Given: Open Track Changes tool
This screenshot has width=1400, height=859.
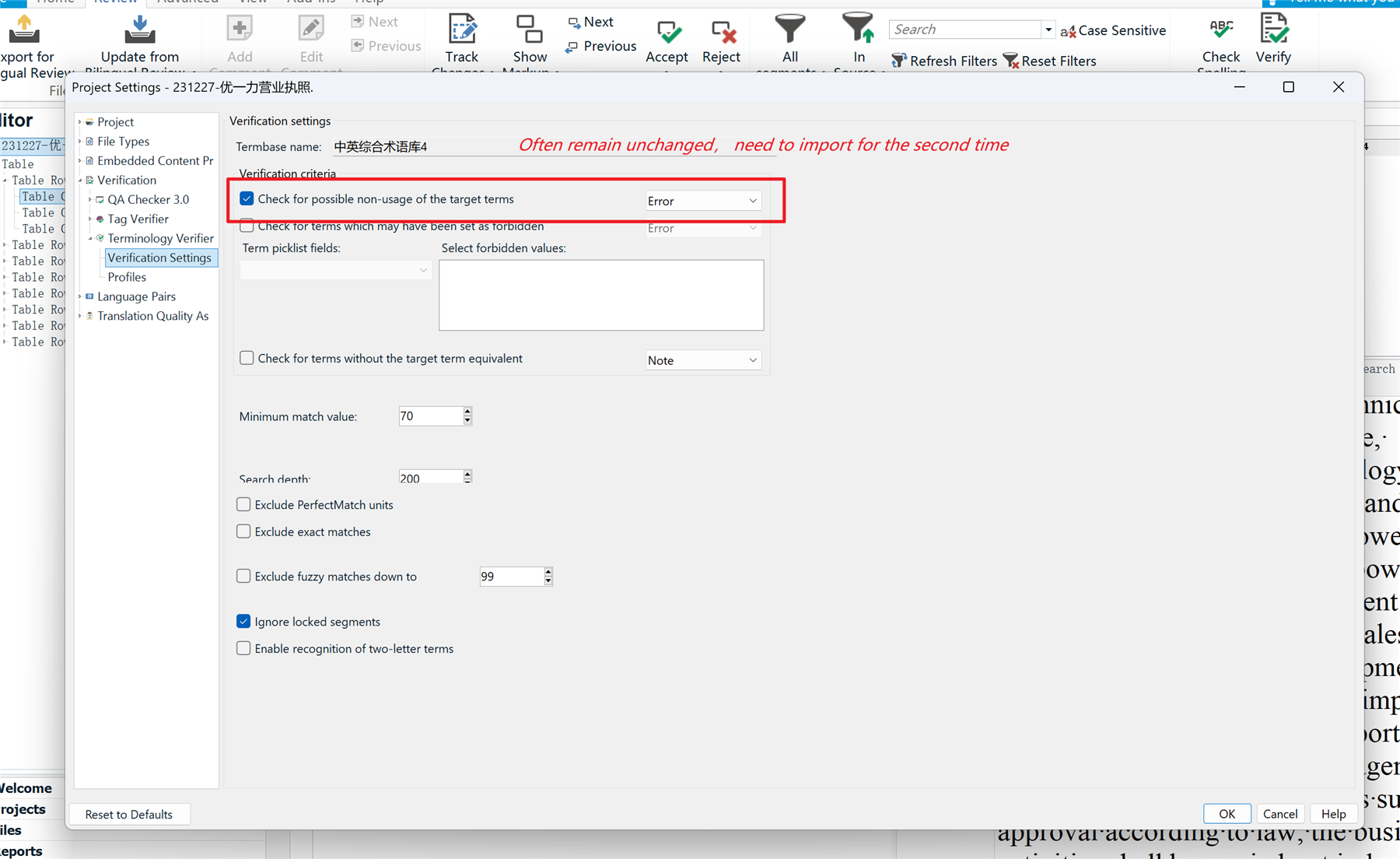Looking at the screenshot, I should pyautogui.click(x=462, y=31).
